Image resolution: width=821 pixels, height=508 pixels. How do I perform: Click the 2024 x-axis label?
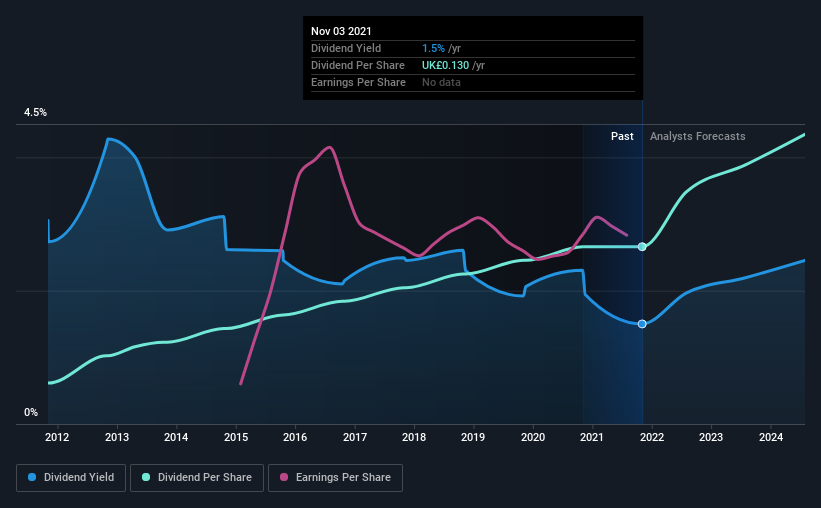pyautogui.click(x=771, y=437)
